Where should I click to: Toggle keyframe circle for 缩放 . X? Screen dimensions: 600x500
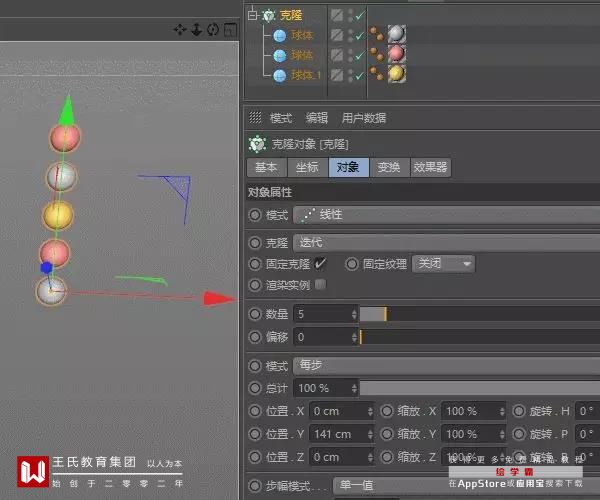point(387,411)
